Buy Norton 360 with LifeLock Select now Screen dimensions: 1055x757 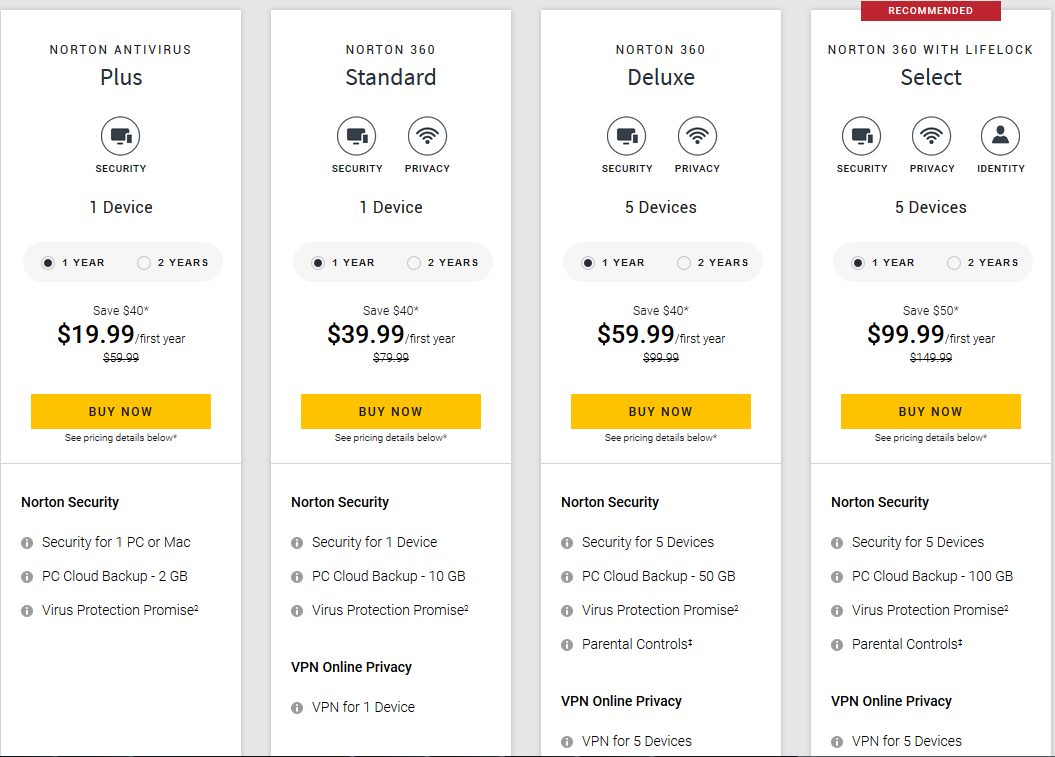(931, 411)
